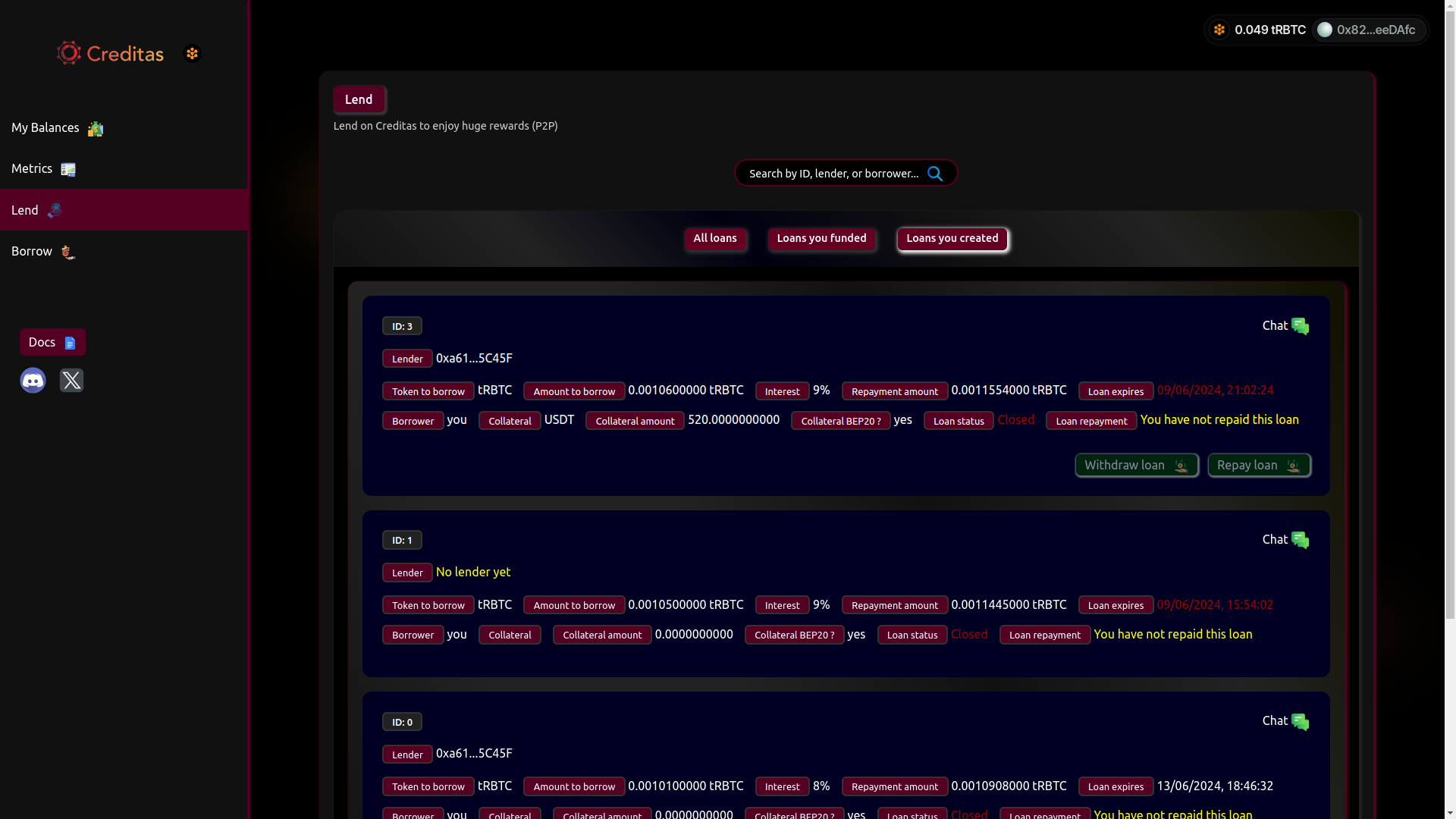Click the tRBTC balance network icon

point(1219,30)
